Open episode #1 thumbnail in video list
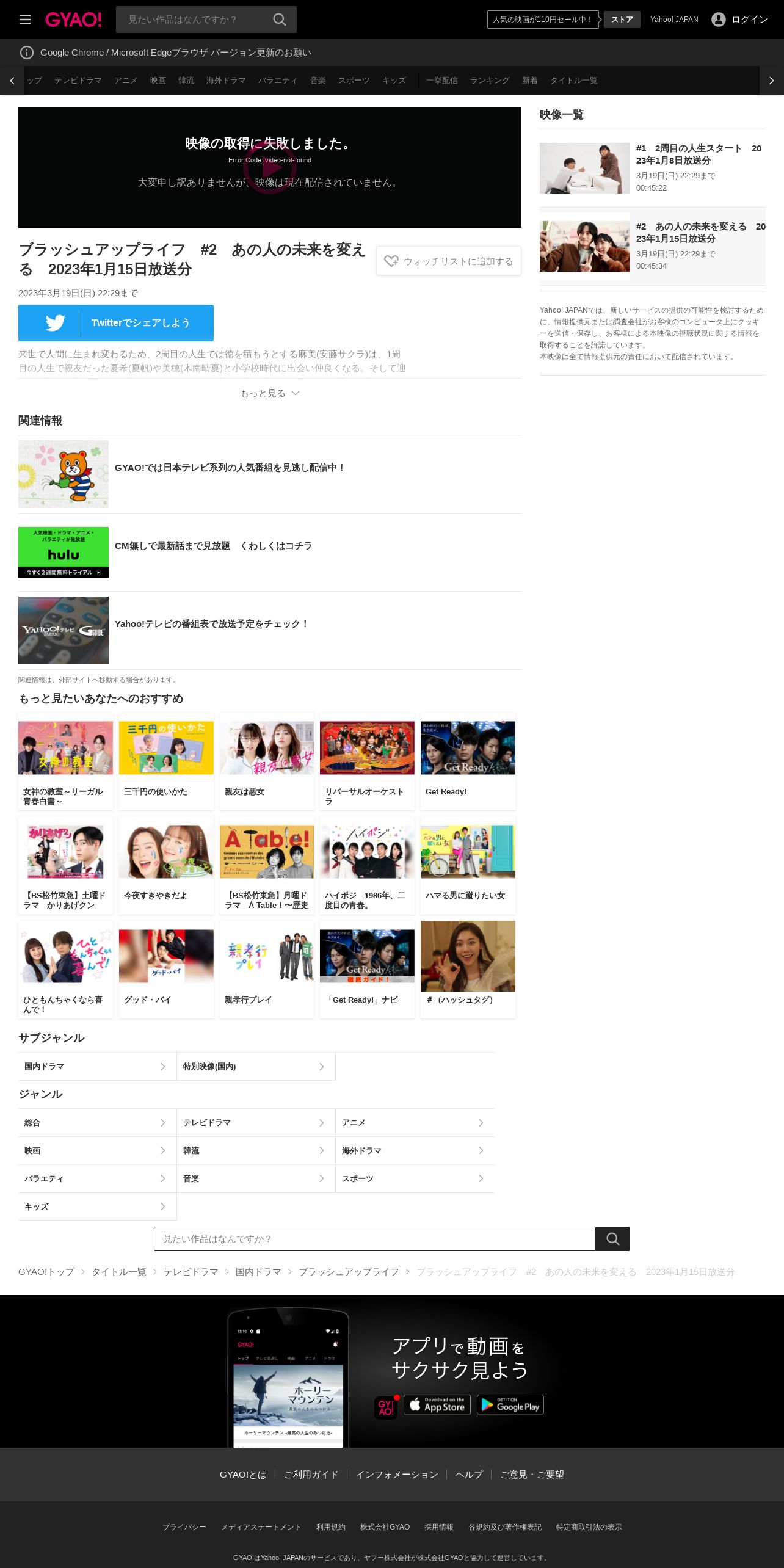This screenshot has height=1568, width=784. 585,168
